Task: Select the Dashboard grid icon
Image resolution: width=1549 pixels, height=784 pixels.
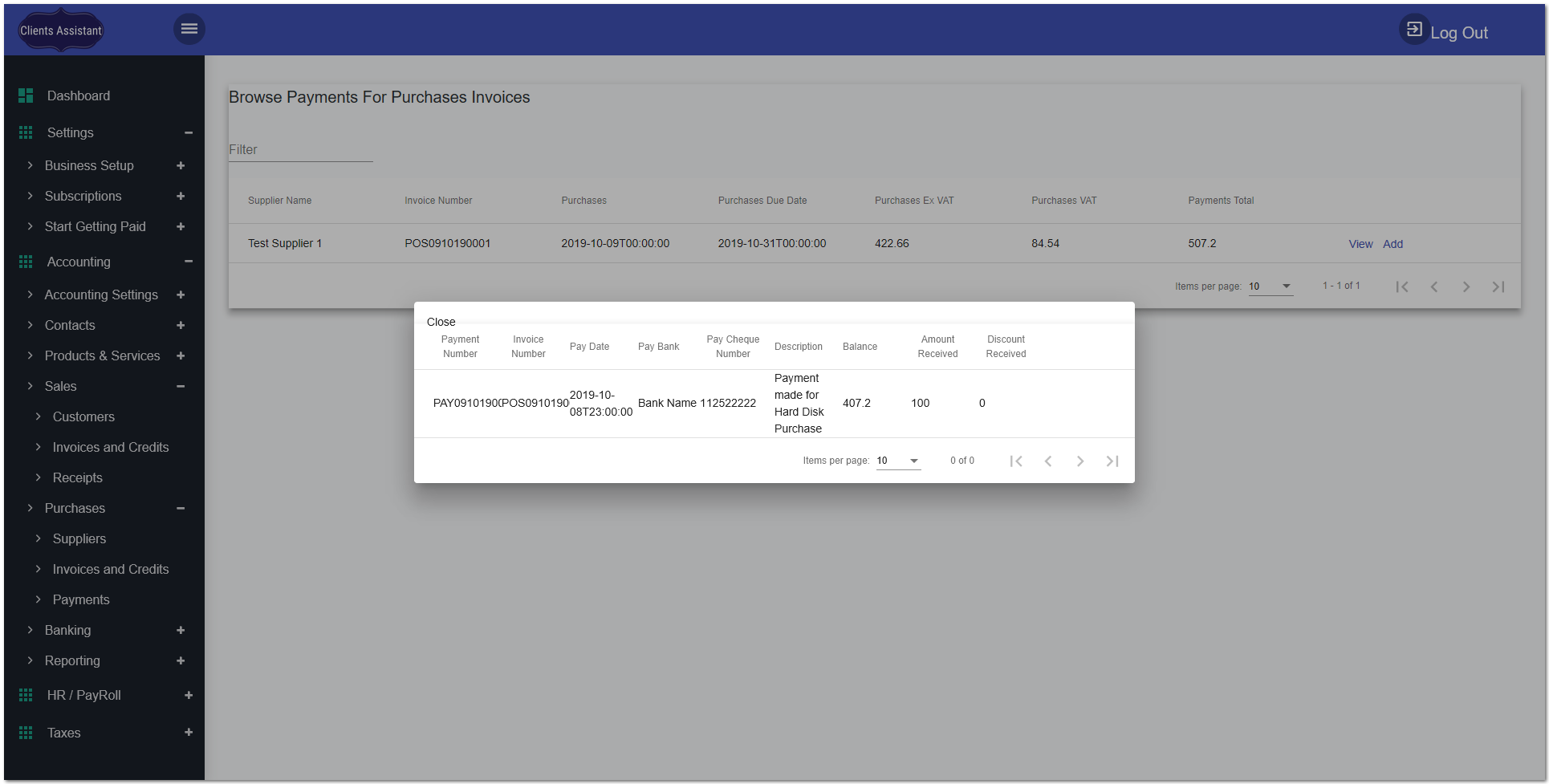Action: 25,95
